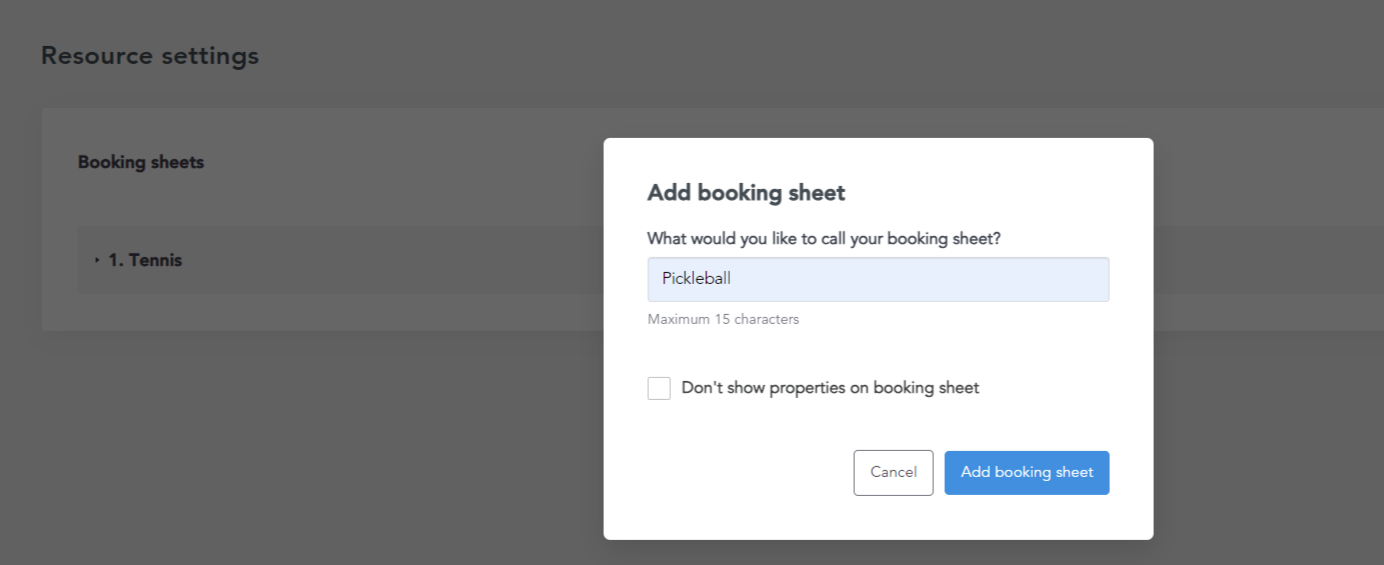This screenshot has height=565, width=1384.
Task: Cancel the Add booking sheet dialog
Action: click(x=893, y=472)
